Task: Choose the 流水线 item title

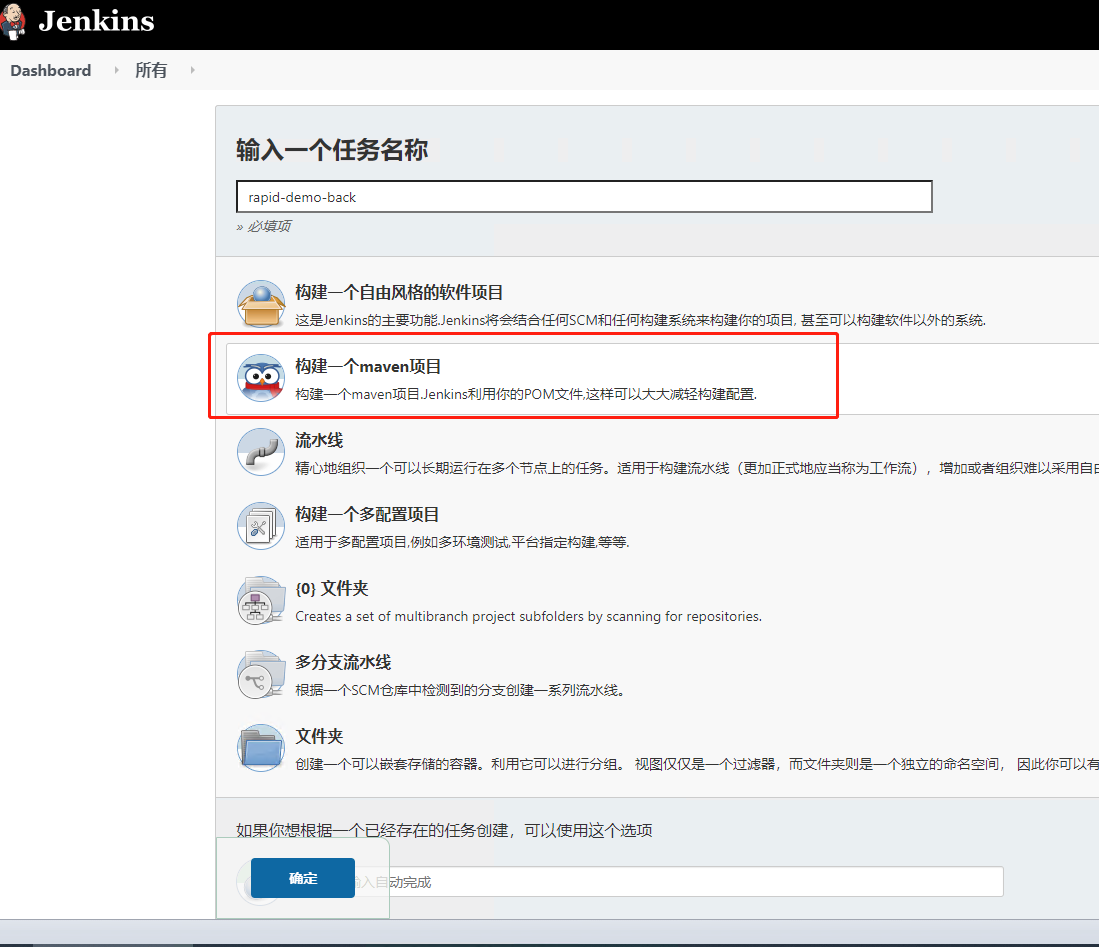Action: coord(319,440)
